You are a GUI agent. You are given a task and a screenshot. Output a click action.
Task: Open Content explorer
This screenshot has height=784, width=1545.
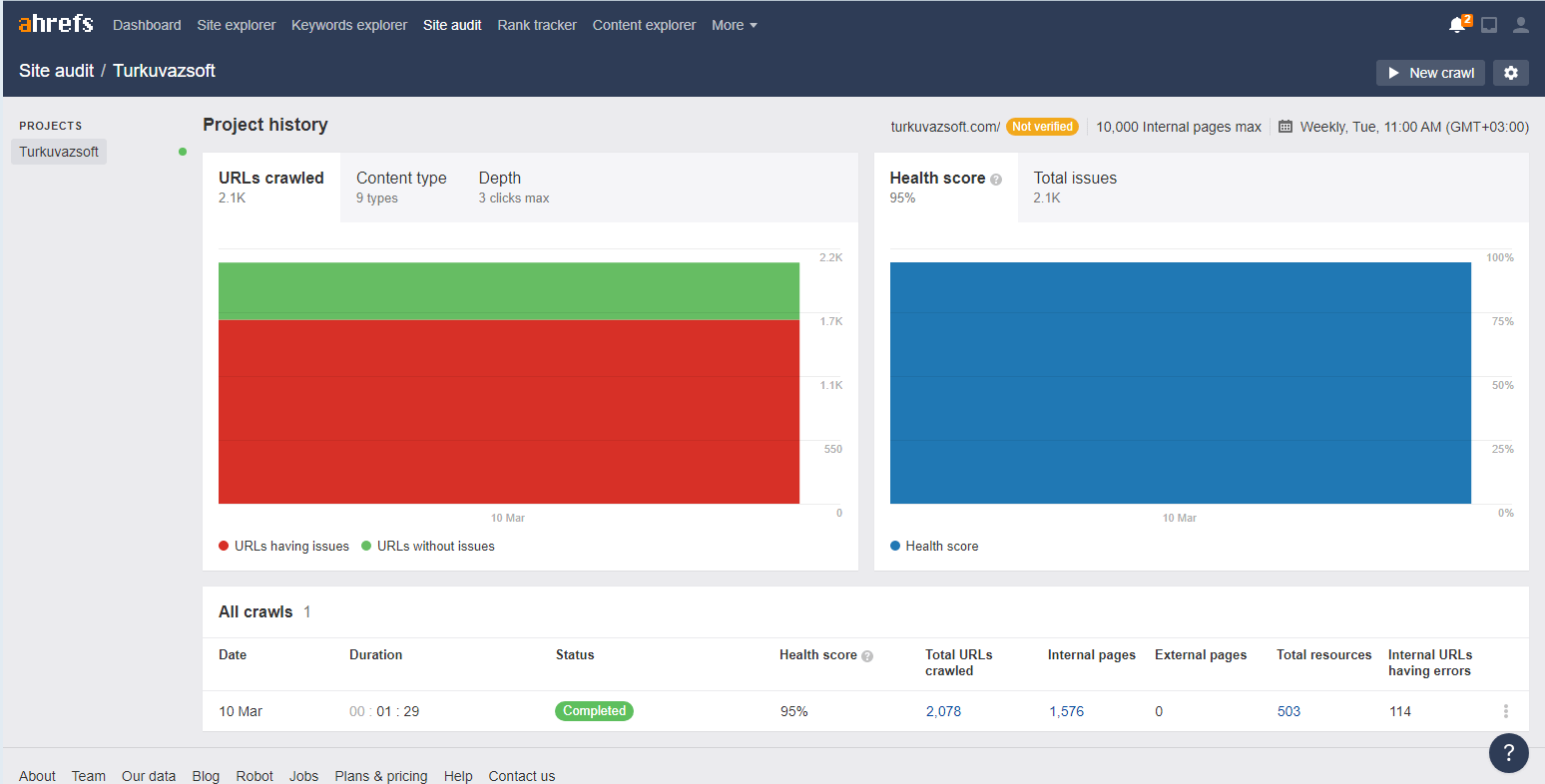pyautogui.click(x=644, y=25)
